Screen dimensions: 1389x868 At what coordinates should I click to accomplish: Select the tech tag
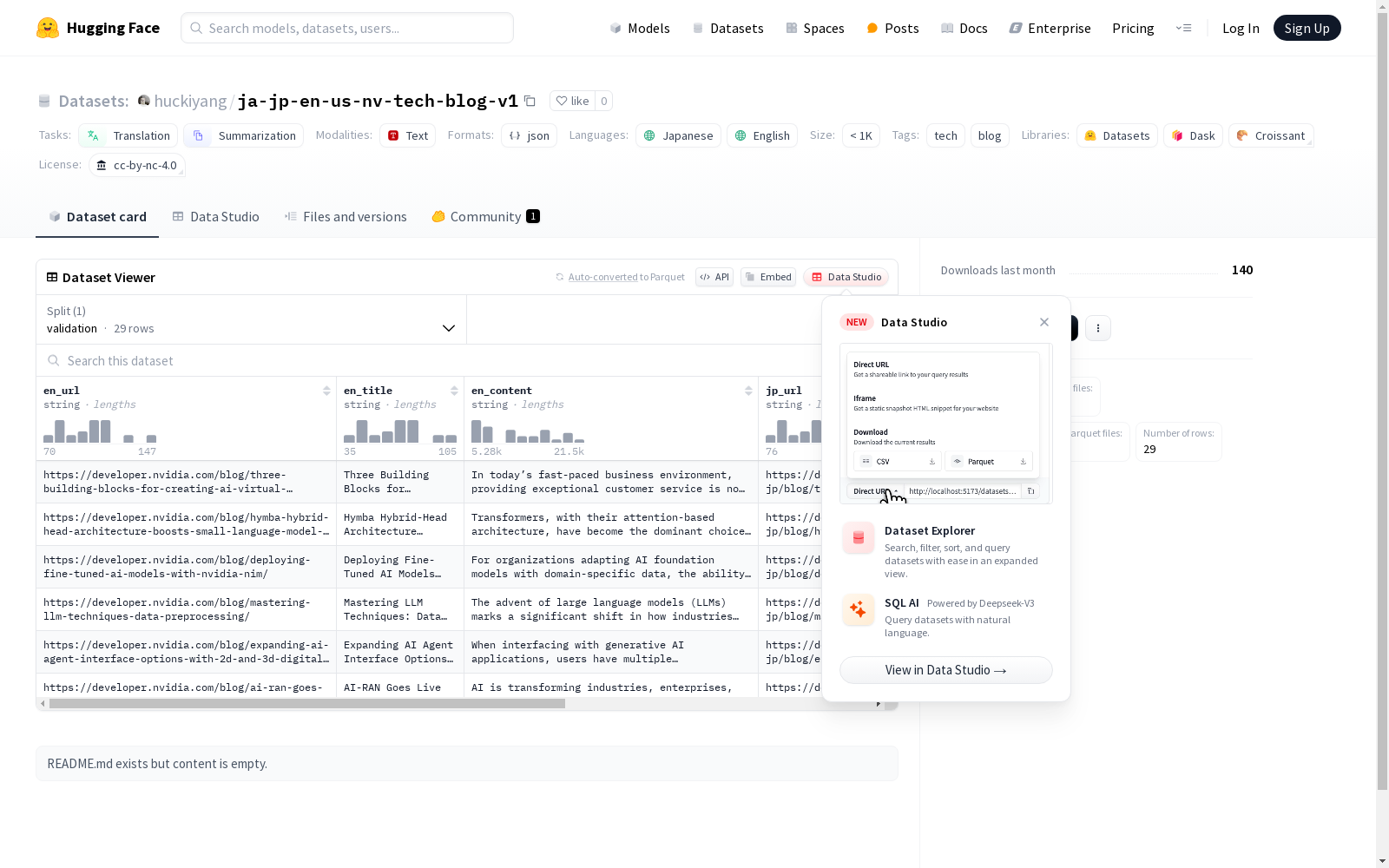tap(945, 135)
